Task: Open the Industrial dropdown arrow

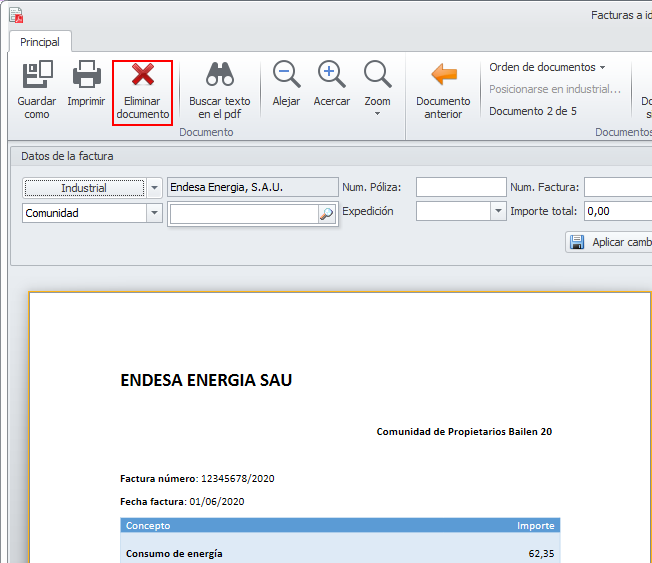Action: [155, 188]
